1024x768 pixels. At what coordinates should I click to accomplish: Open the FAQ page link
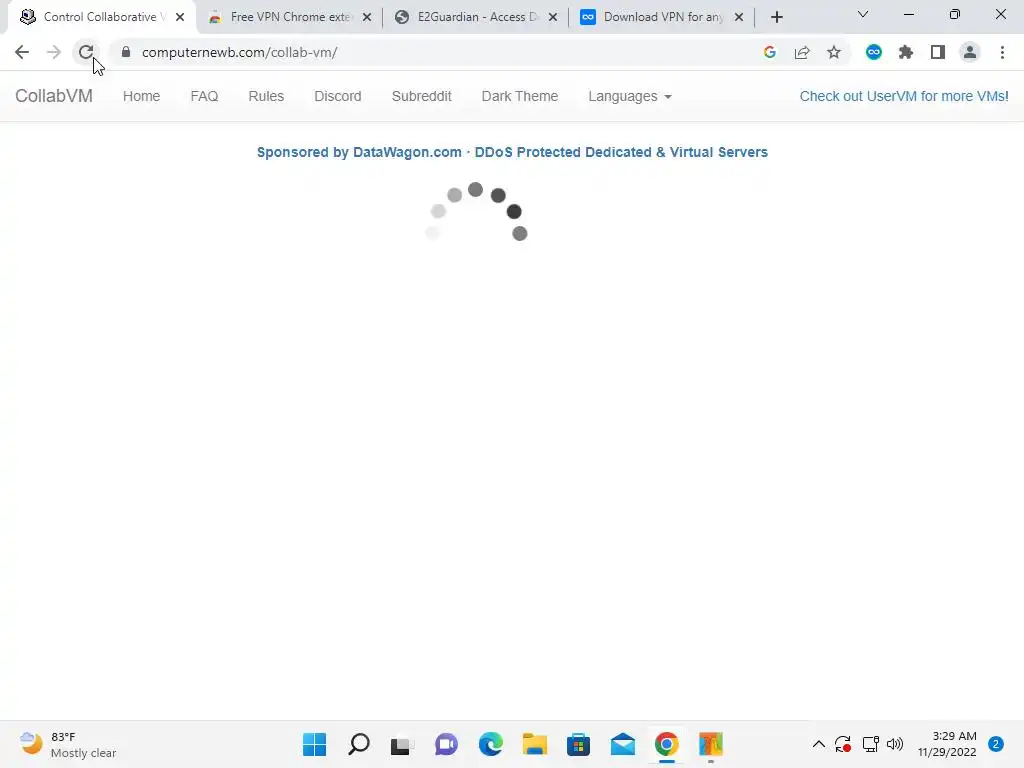tap(204, 96)
